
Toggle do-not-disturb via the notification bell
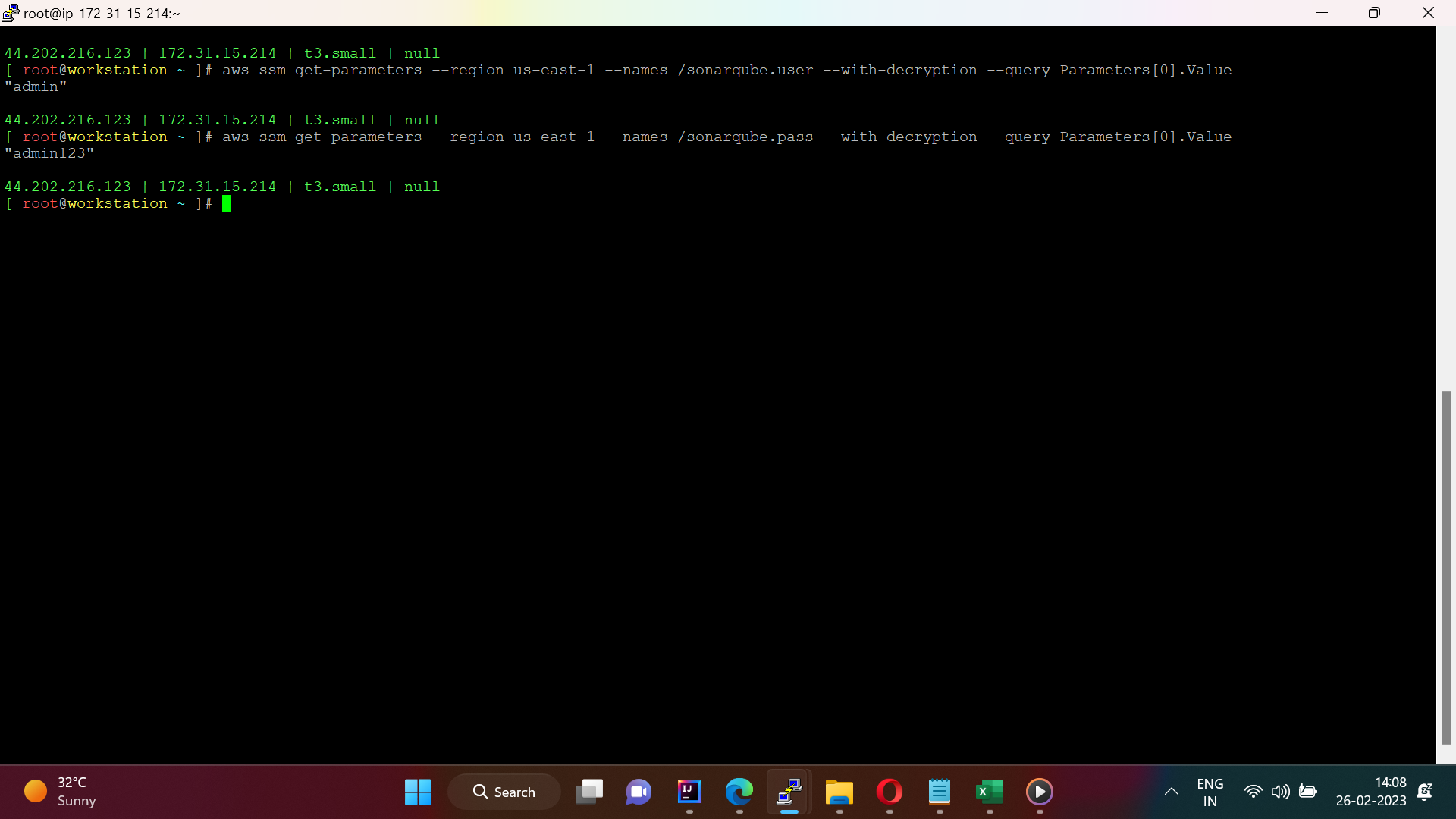pos(1426,792)
